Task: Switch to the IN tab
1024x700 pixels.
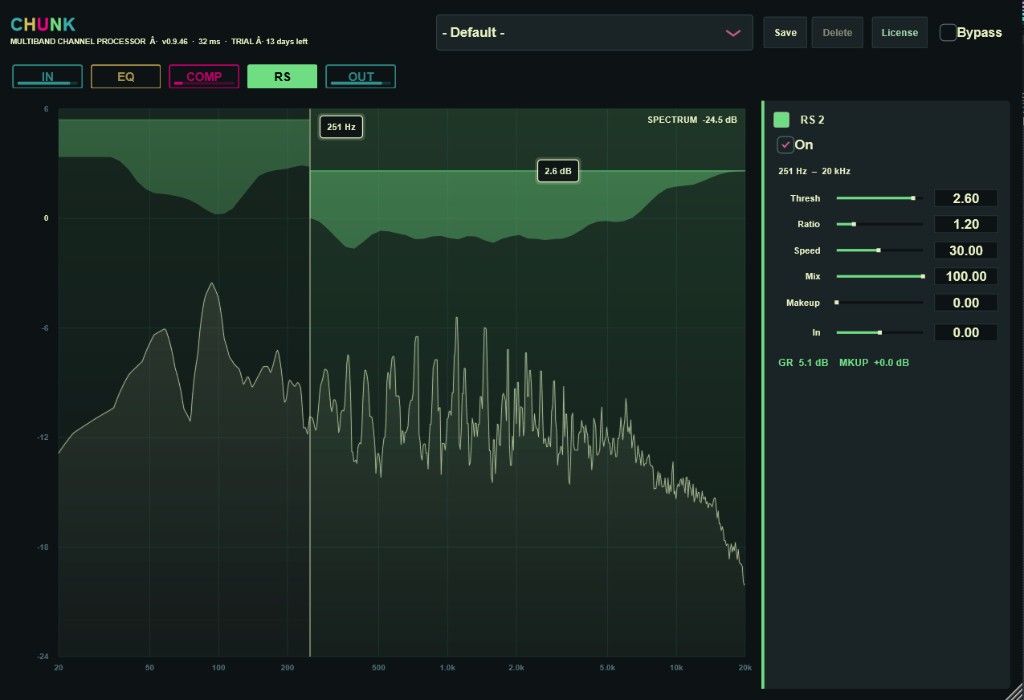Action: (47, 76)
